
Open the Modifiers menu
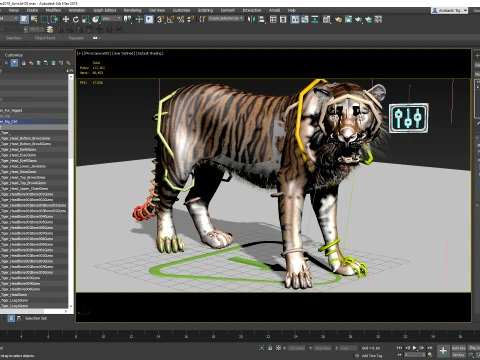pos(53,10)
